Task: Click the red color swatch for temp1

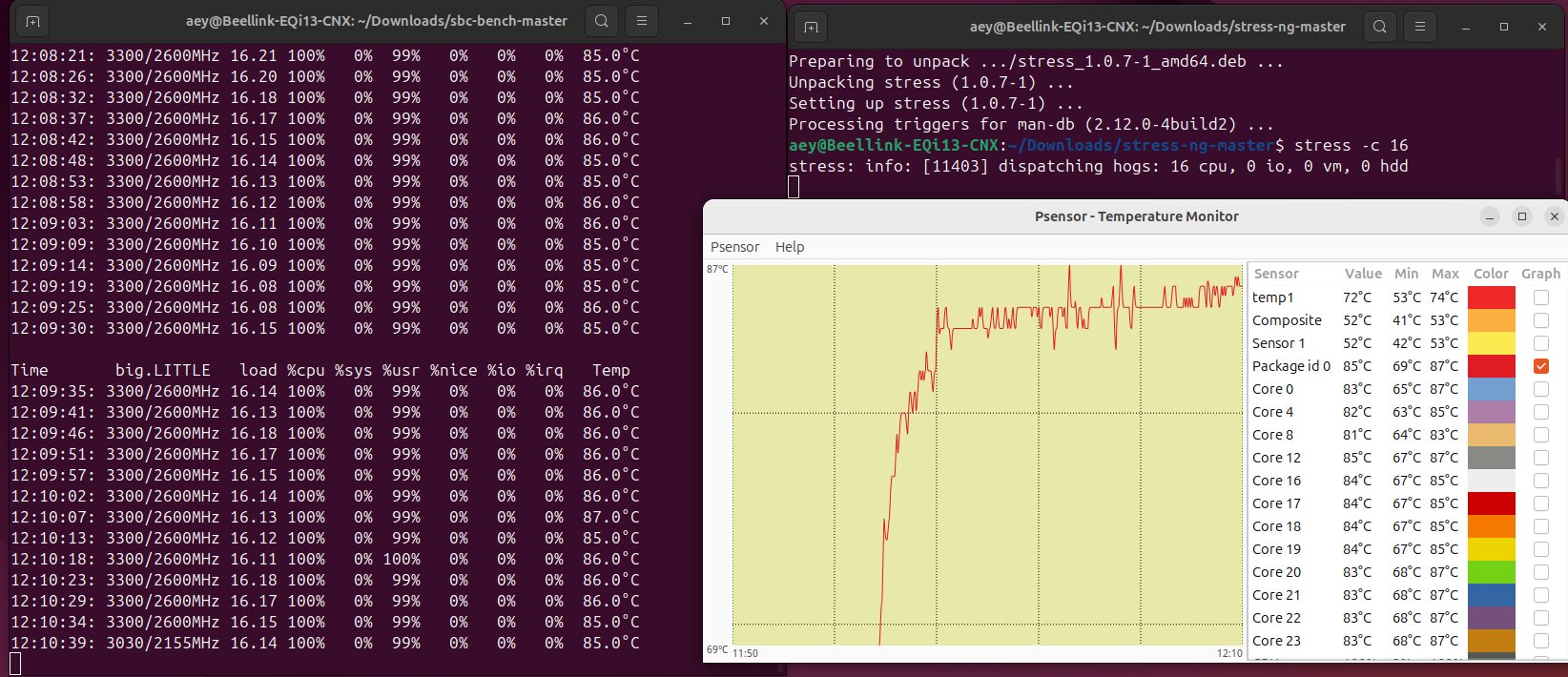Action: click(x=1492, y=297)
